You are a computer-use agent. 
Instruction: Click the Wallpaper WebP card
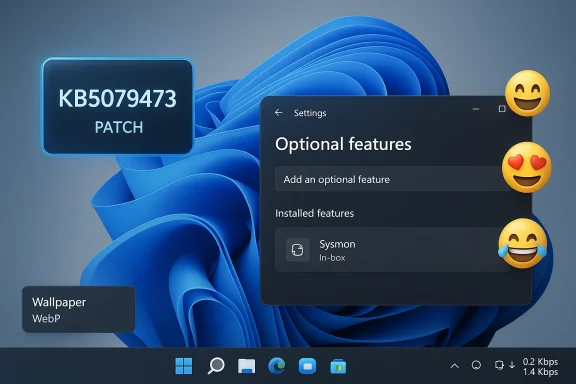(x=79, y=309)
